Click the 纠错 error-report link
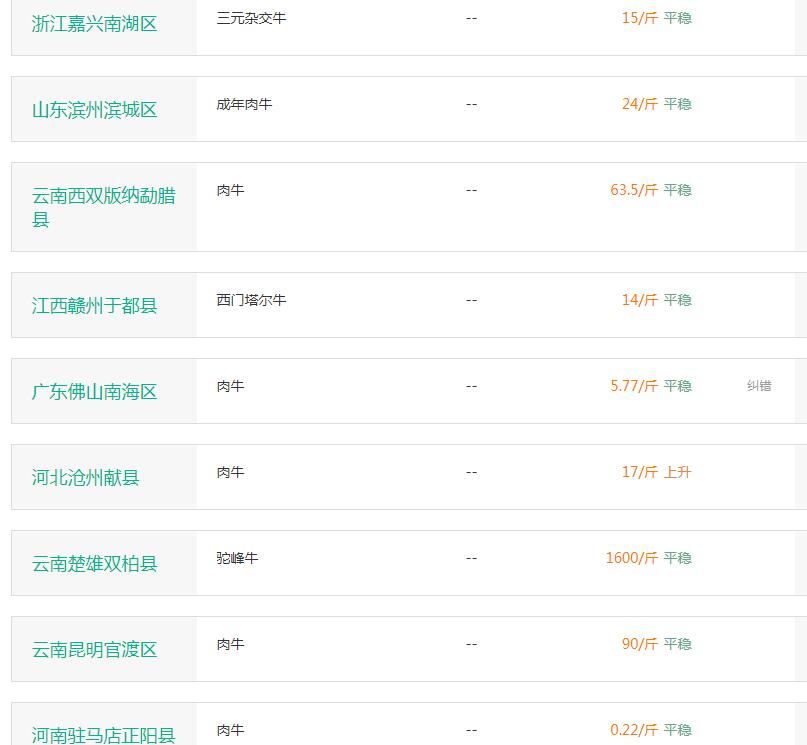 [x=759, y=386]
